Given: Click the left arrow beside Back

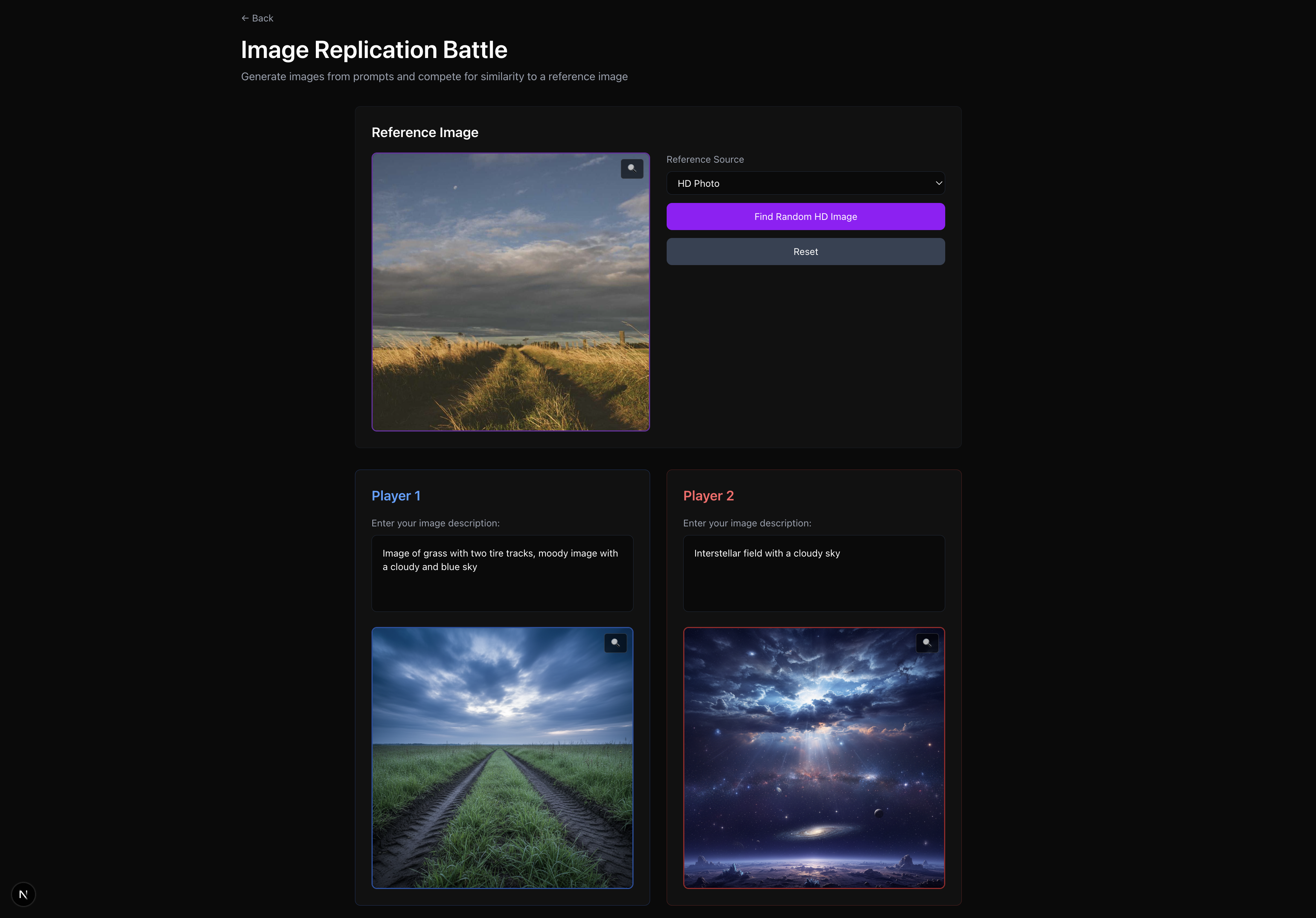Looking at the screenshot, I should (x=245, y=18).
